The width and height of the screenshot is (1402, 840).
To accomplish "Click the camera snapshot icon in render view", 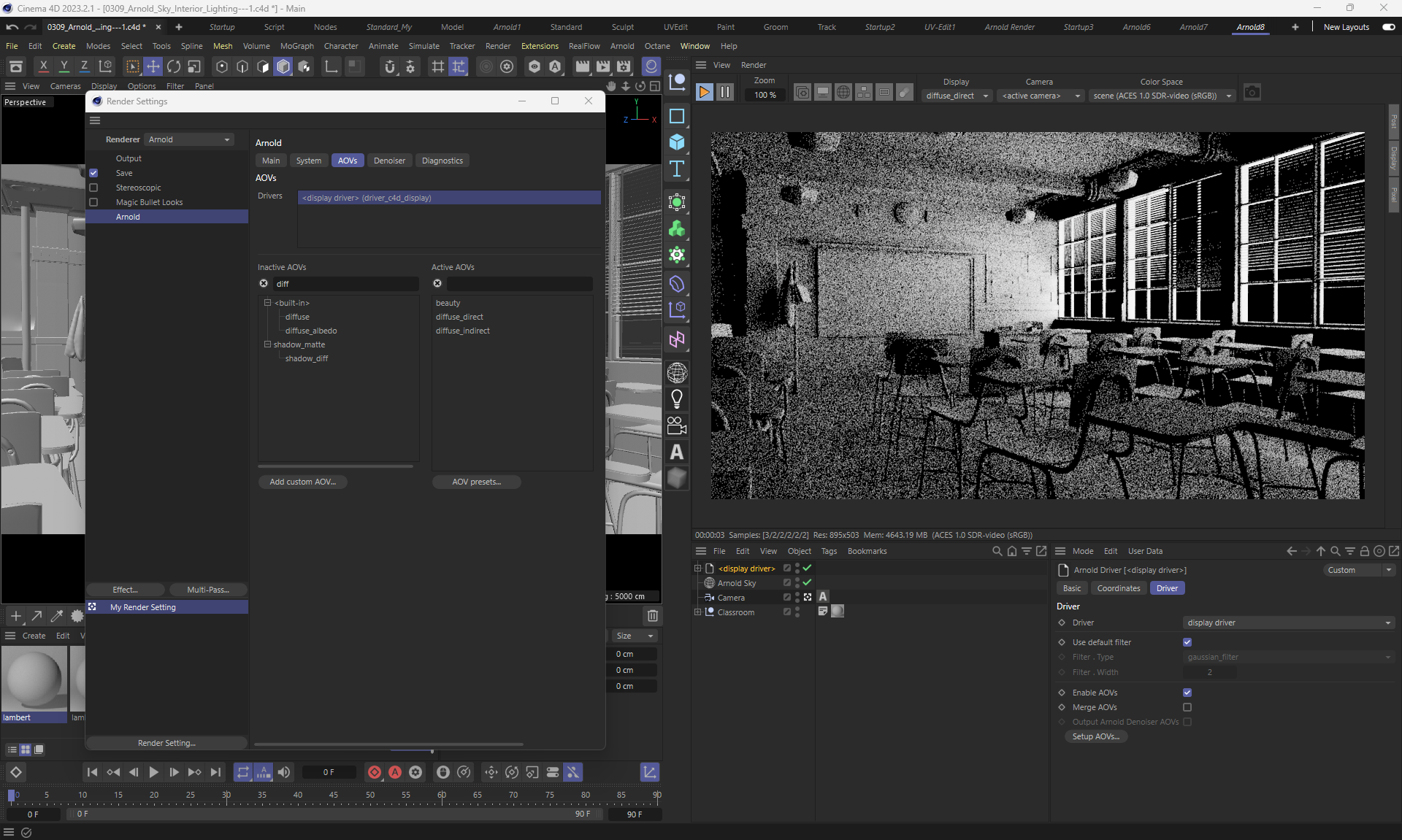I will point(1252,93).
